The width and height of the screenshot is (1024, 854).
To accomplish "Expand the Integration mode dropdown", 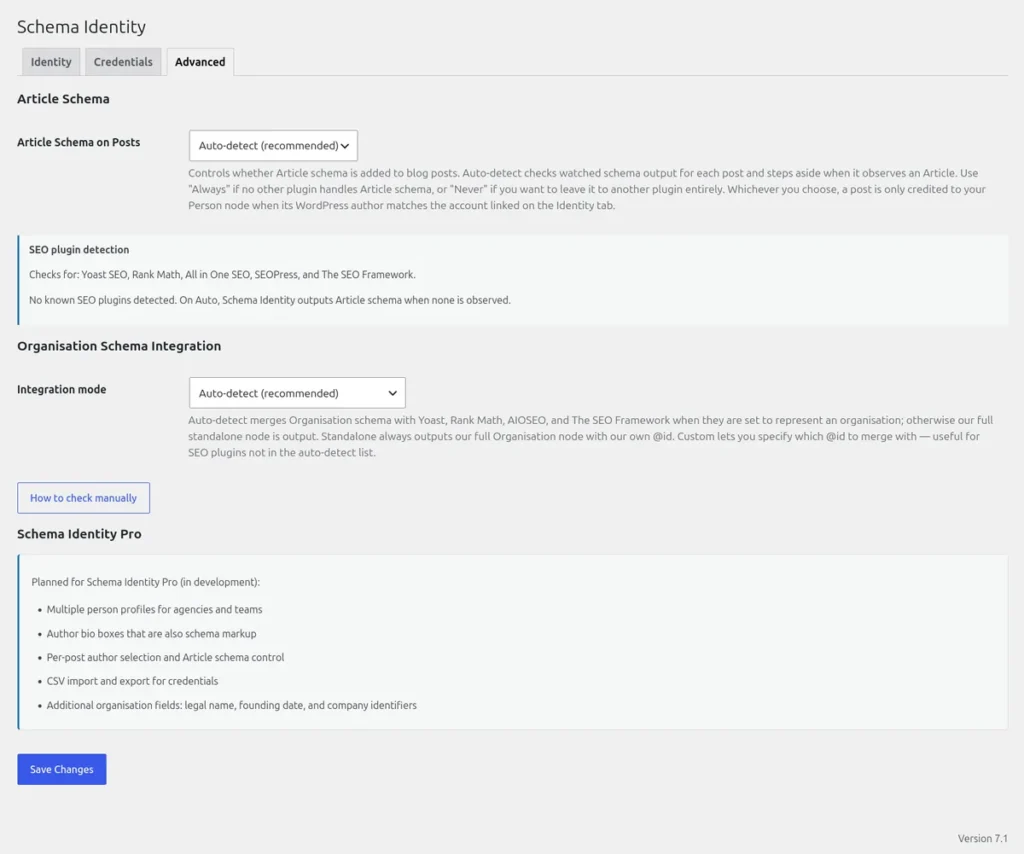I will point(297,393).
